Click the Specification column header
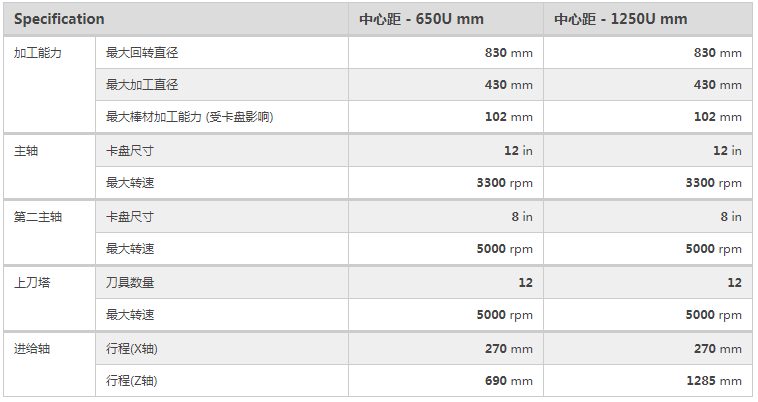758x402 pixels. point(59,19)
